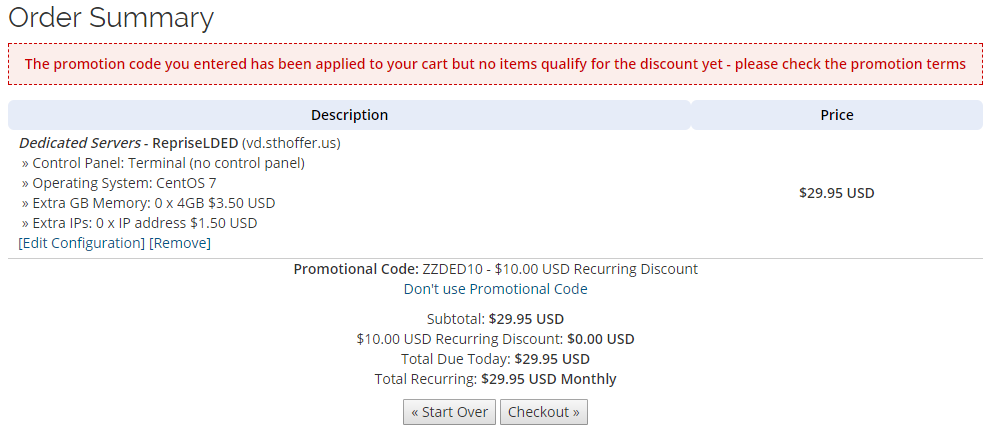Click Don't use Promotional Code
Image resolution: width=992 pixels, height=440 pixels.
pos(495,289)
